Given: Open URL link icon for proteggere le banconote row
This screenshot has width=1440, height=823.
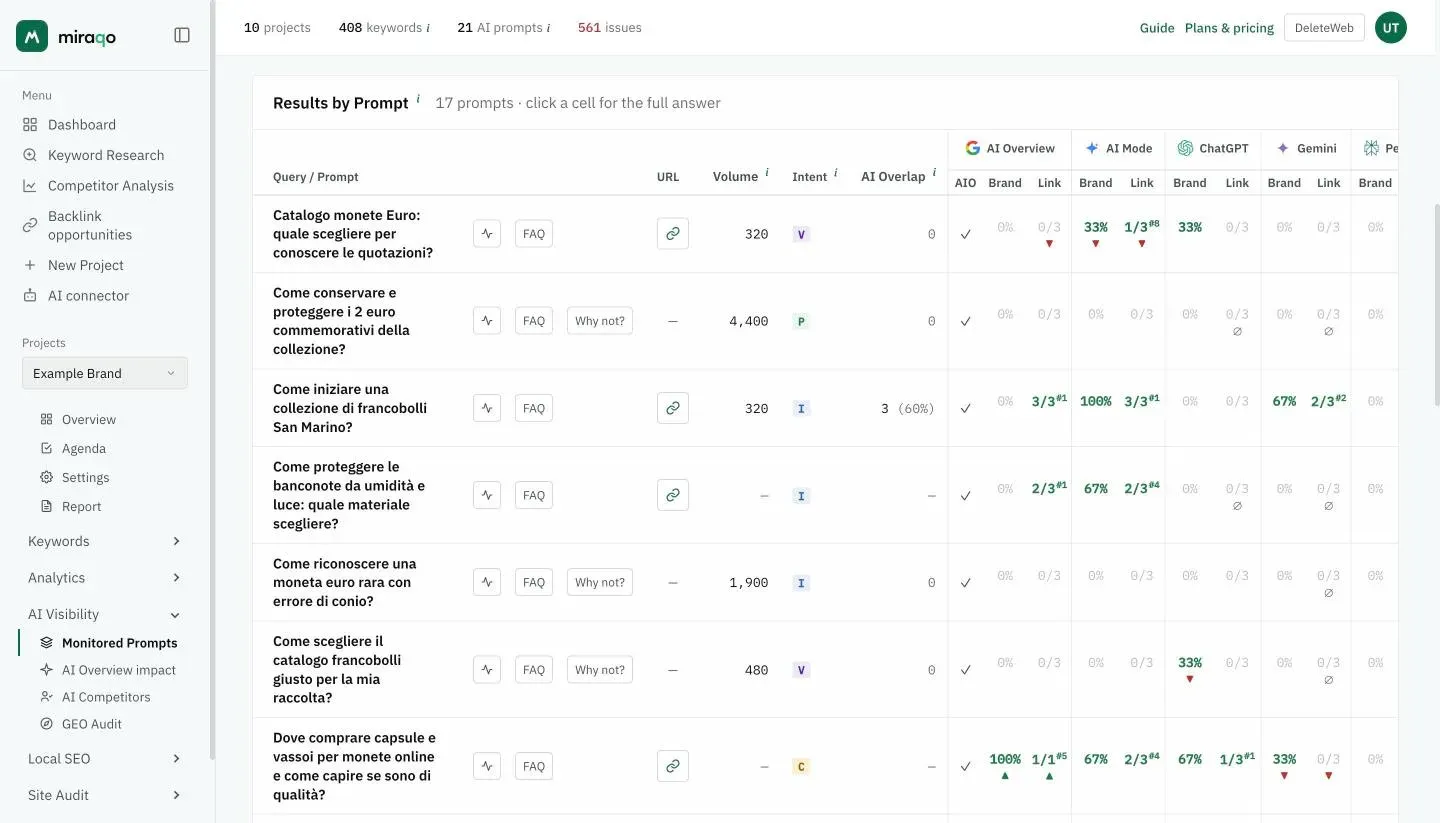Looking at the screenshot, I should 673,495.
